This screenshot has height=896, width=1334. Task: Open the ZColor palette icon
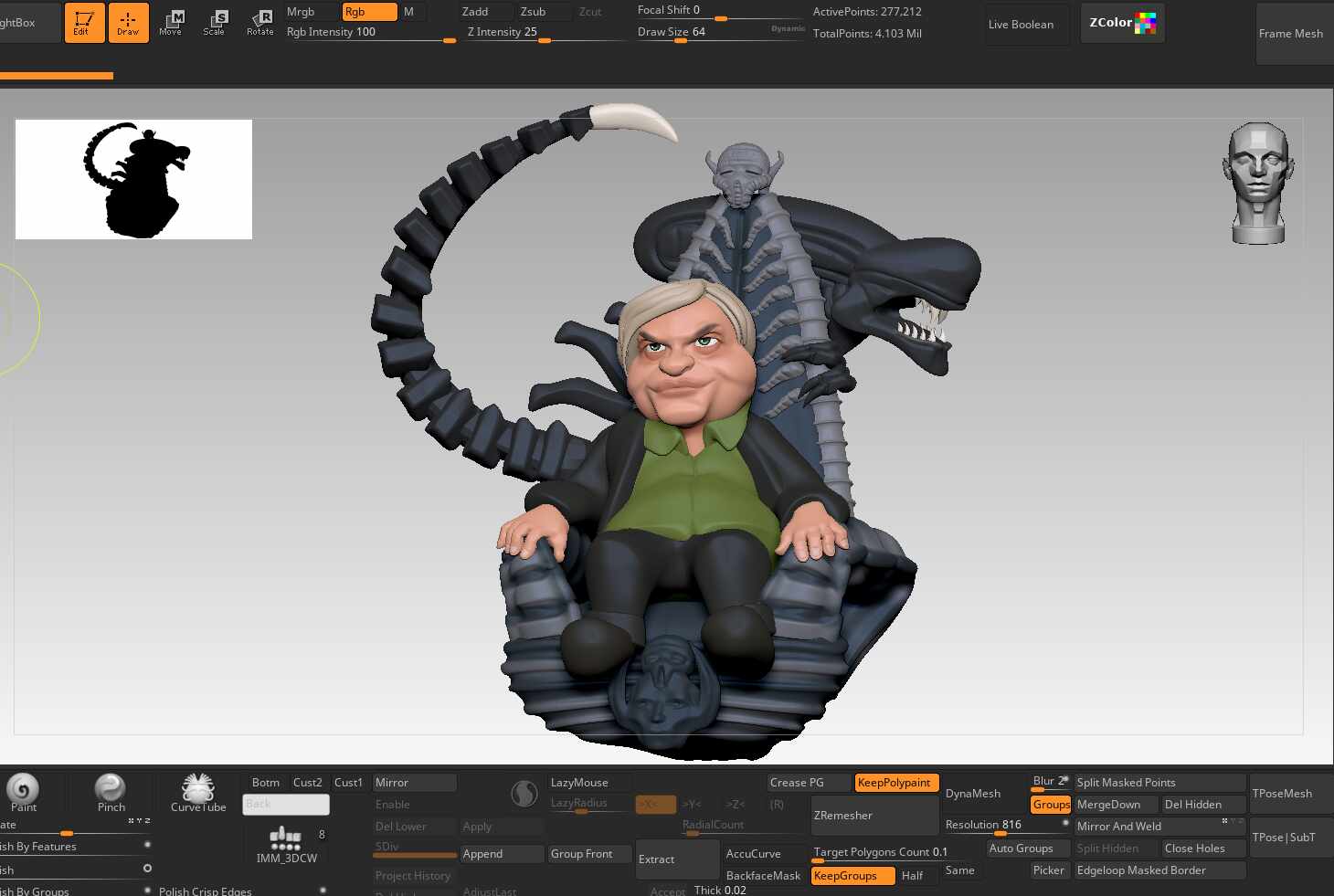click(x=1122, y=23)
